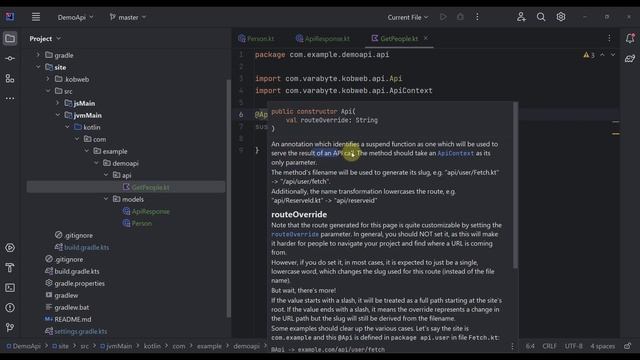Collapse the jvmMain folder
Screen dimensions: 640x360
[x=58, y=115]
